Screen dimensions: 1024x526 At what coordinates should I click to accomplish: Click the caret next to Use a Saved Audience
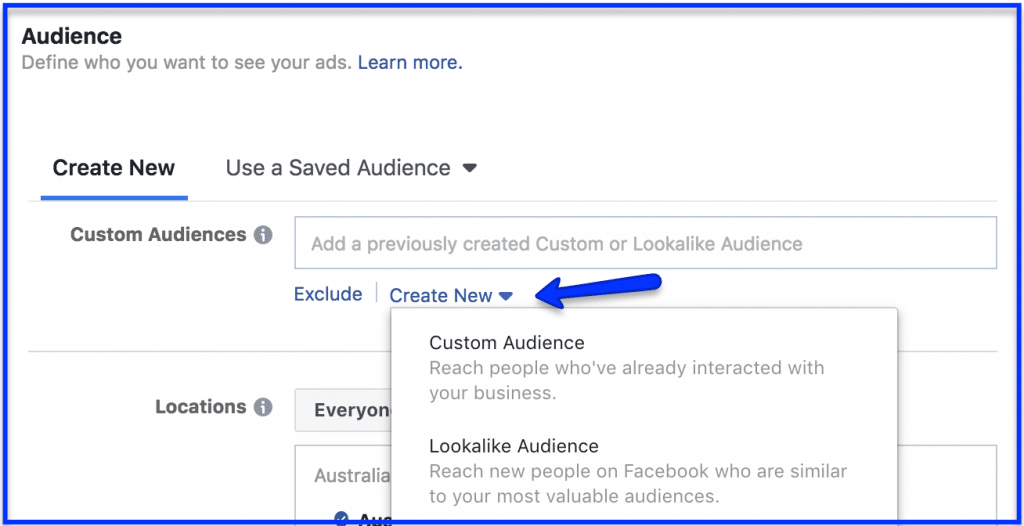(x=469, y=169)
